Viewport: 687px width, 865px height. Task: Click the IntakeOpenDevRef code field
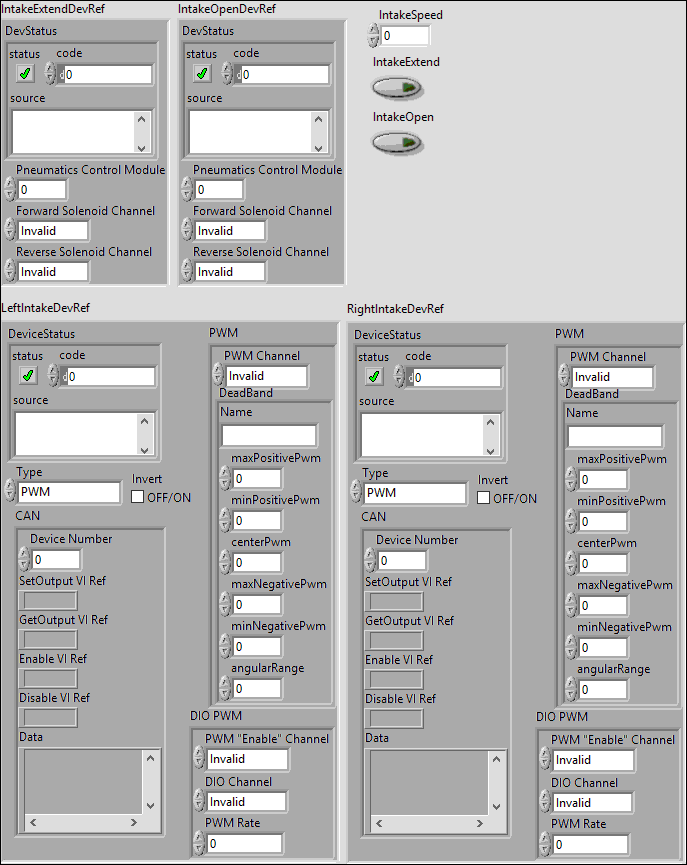click(285, 74)
